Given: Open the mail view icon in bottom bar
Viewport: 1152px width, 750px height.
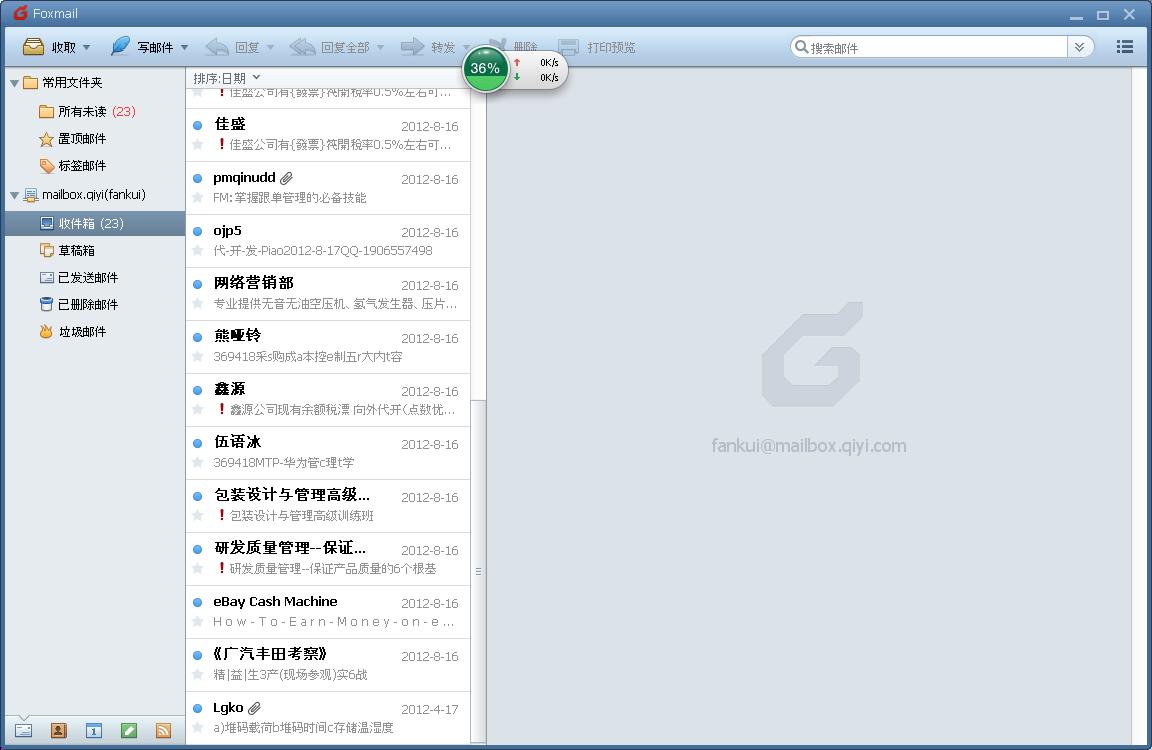Looking at the screenshot, I should tap(24, 730).
